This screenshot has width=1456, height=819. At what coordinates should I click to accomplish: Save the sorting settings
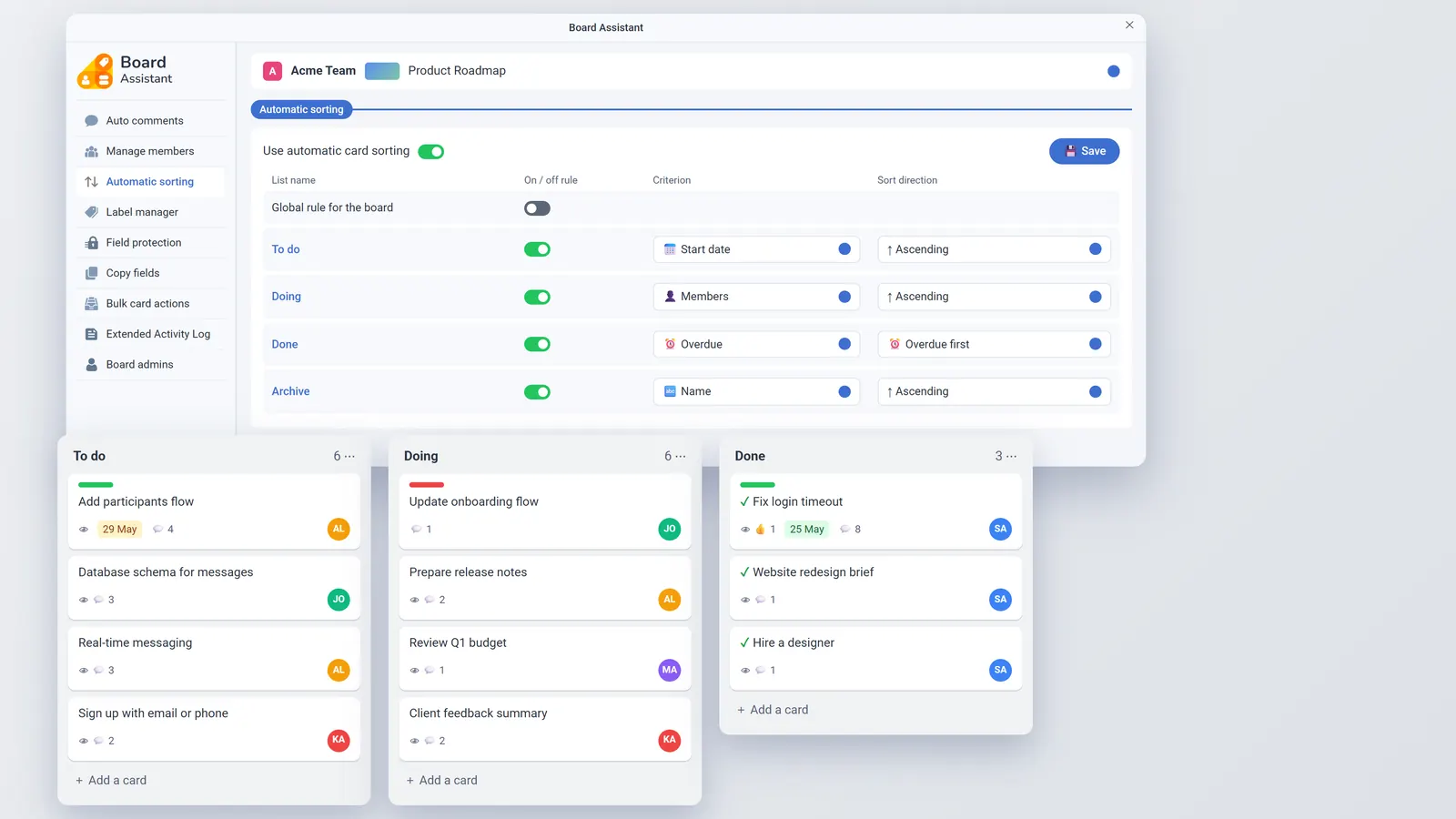[x=1084, y=151]
